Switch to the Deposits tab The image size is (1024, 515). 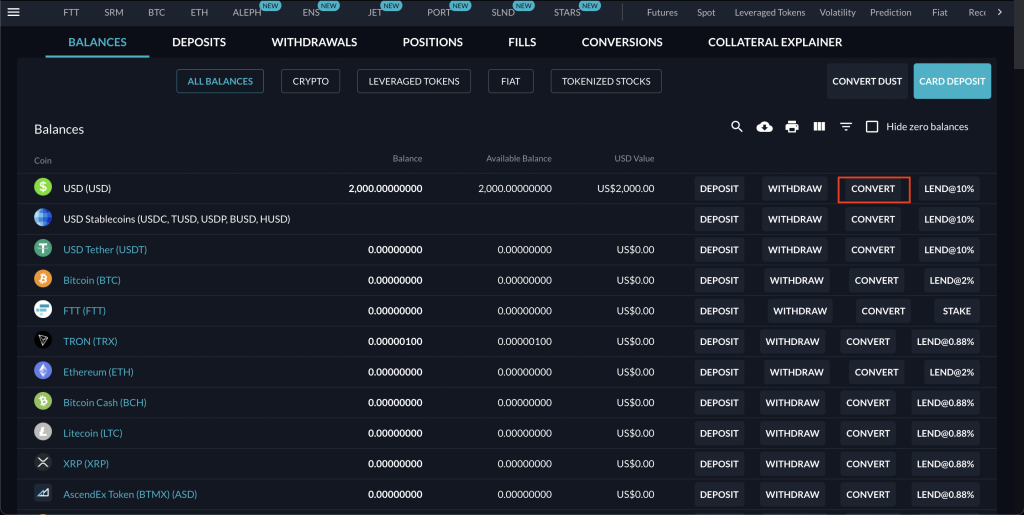pyautogui.click(x=199, y=42)
